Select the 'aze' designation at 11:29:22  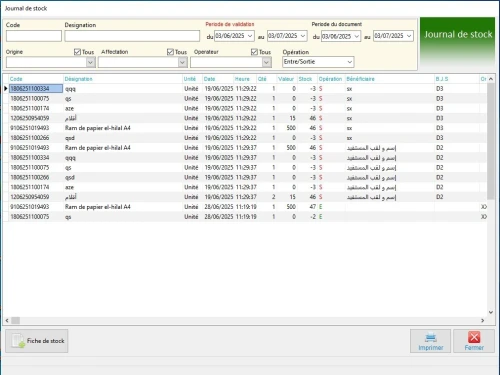click(69, 108)
